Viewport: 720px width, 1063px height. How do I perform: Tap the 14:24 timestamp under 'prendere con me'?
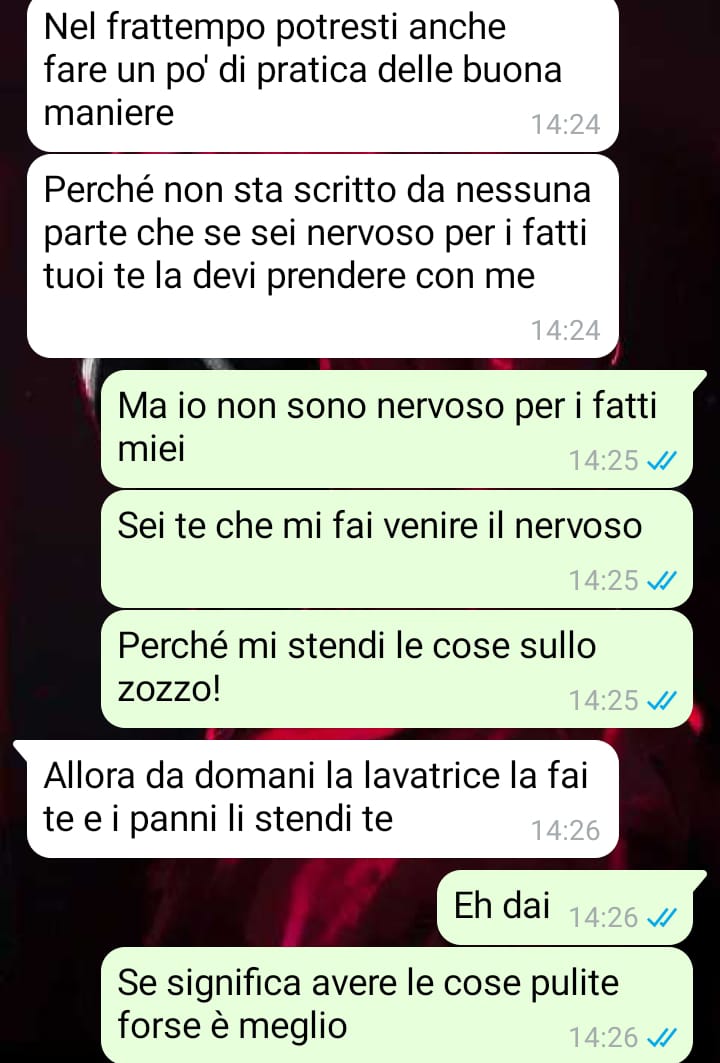pyautogui.click(x=565, y=330)
